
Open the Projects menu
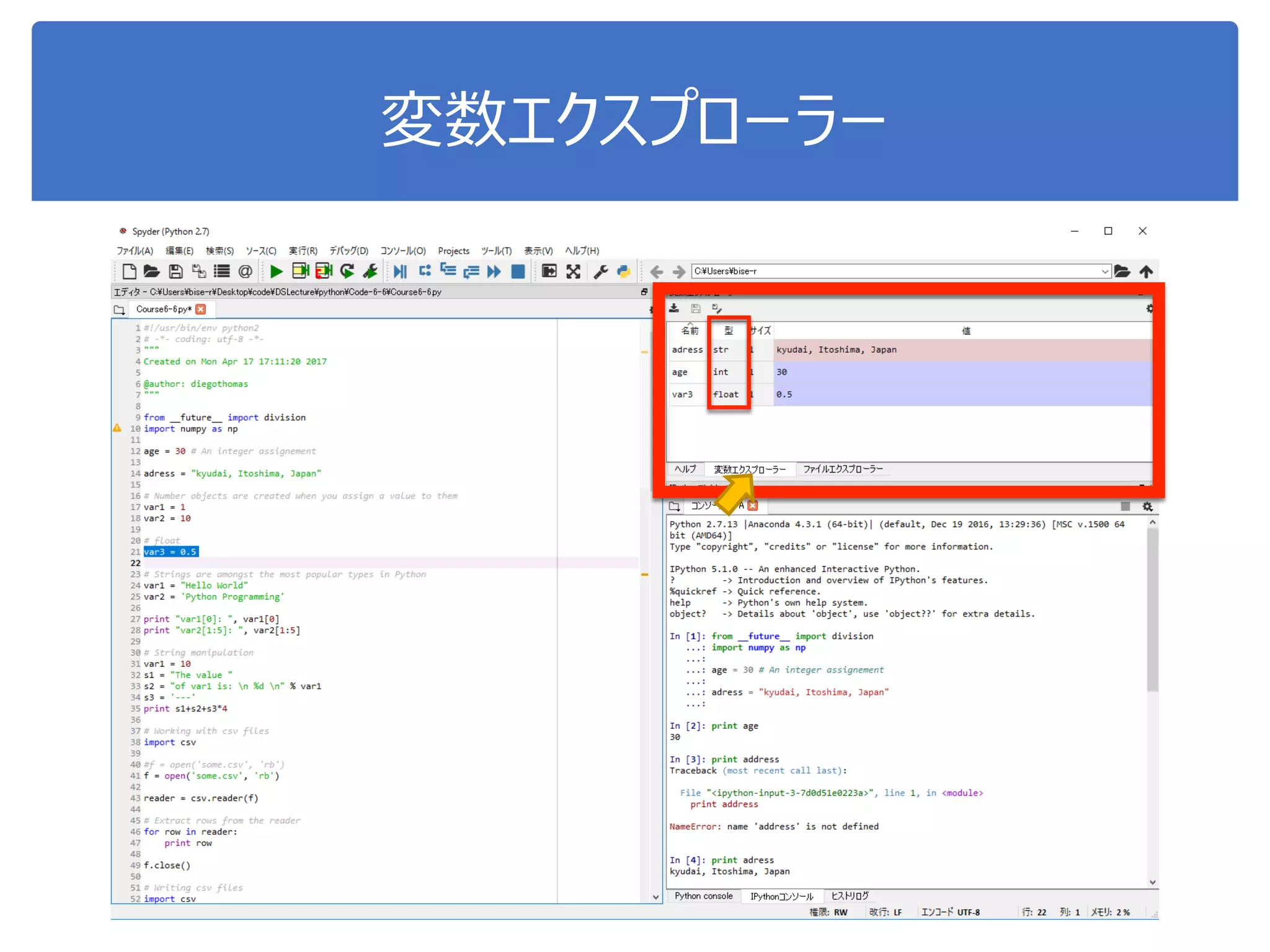(453, 251)
